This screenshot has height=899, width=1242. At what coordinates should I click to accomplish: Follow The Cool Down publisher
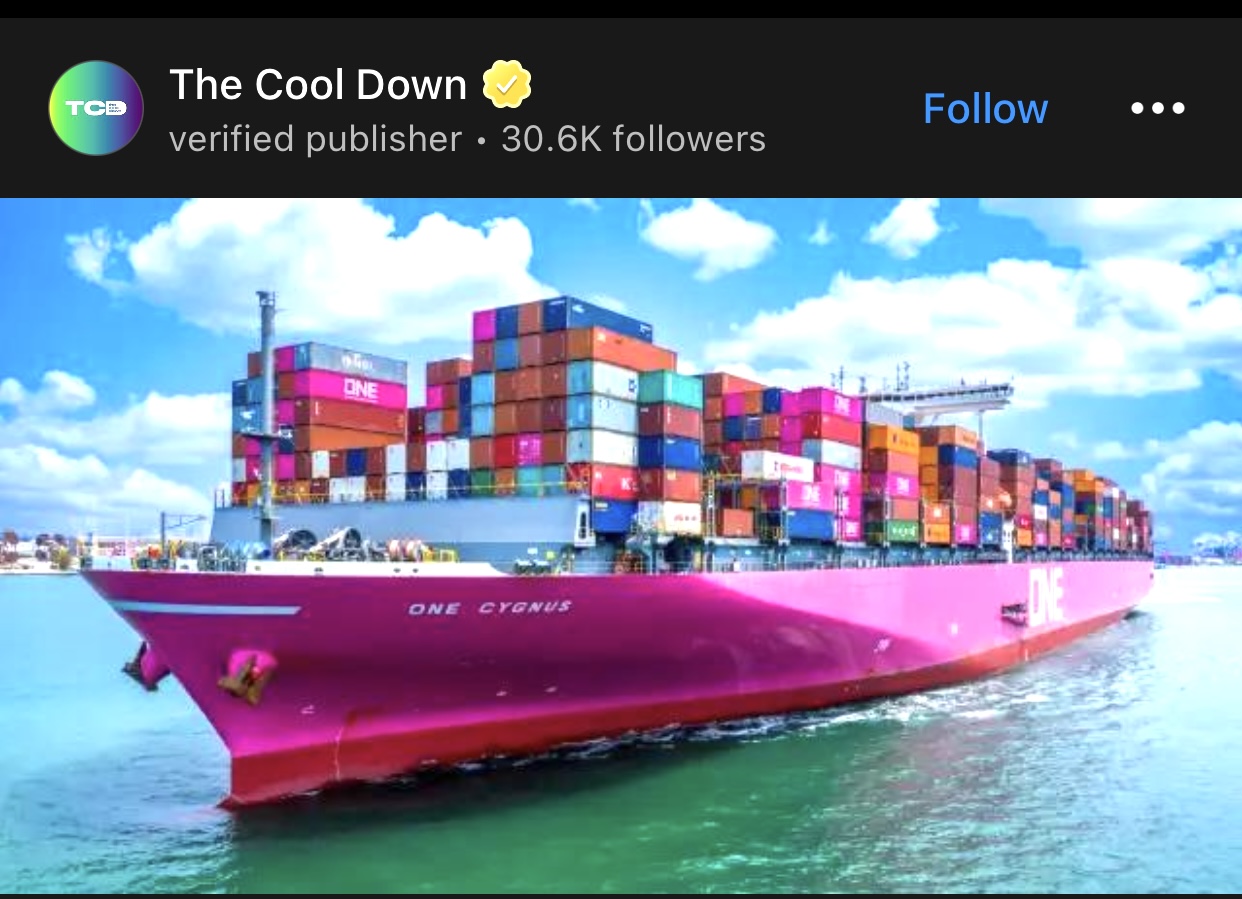[985, 108]
